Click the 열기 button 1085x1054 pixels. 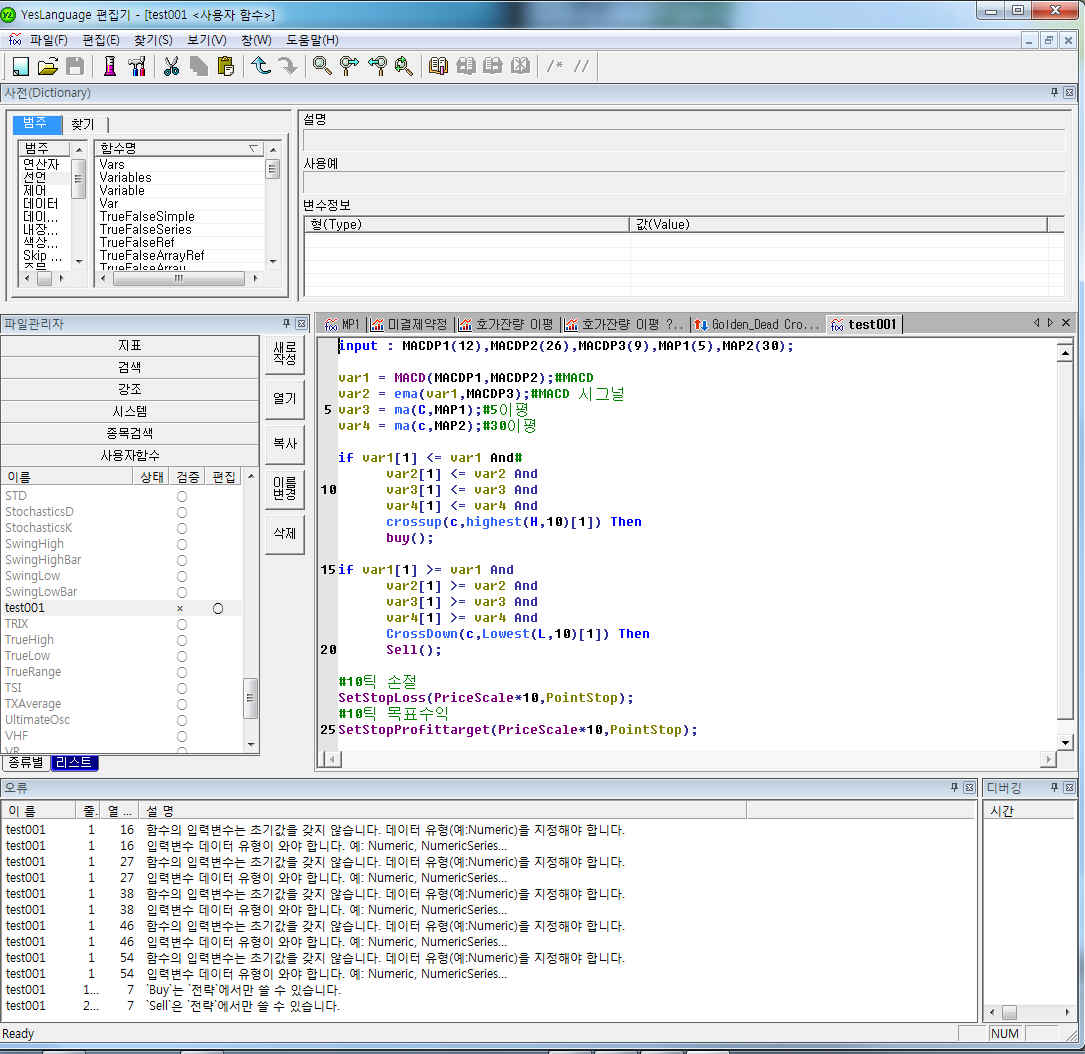[284, 399]
